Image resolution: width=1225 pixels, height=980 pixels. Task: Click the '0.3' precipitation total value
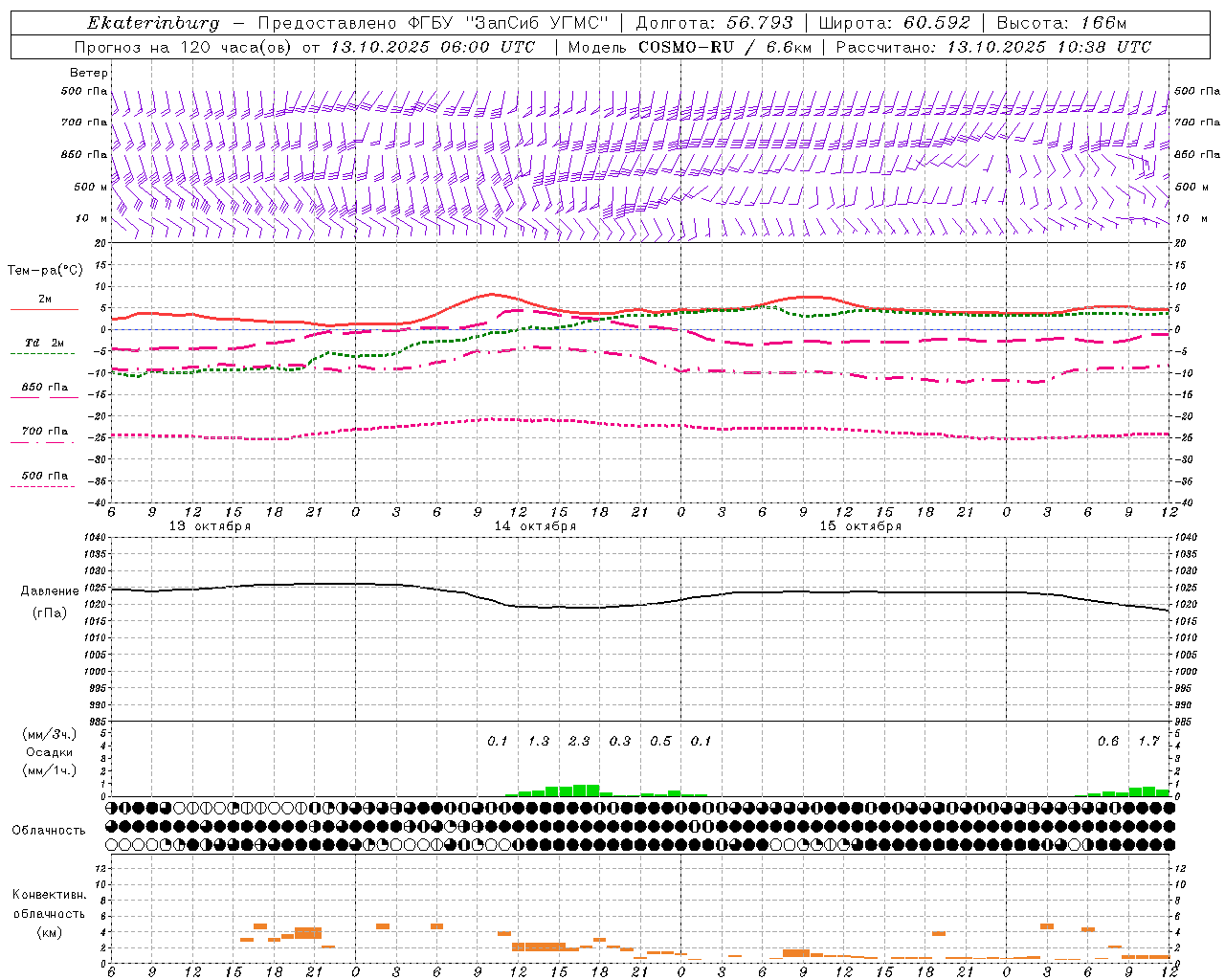[620, 741]
